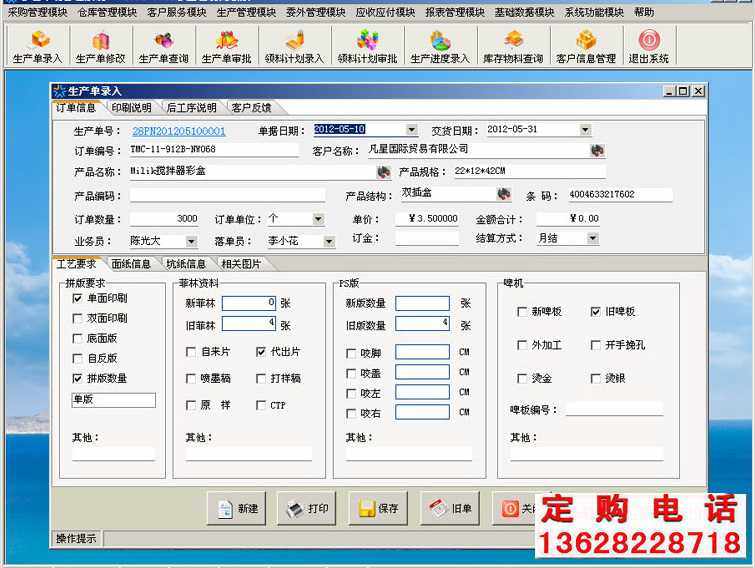Click the 啤板编号 input field

(x=614, y=409)
